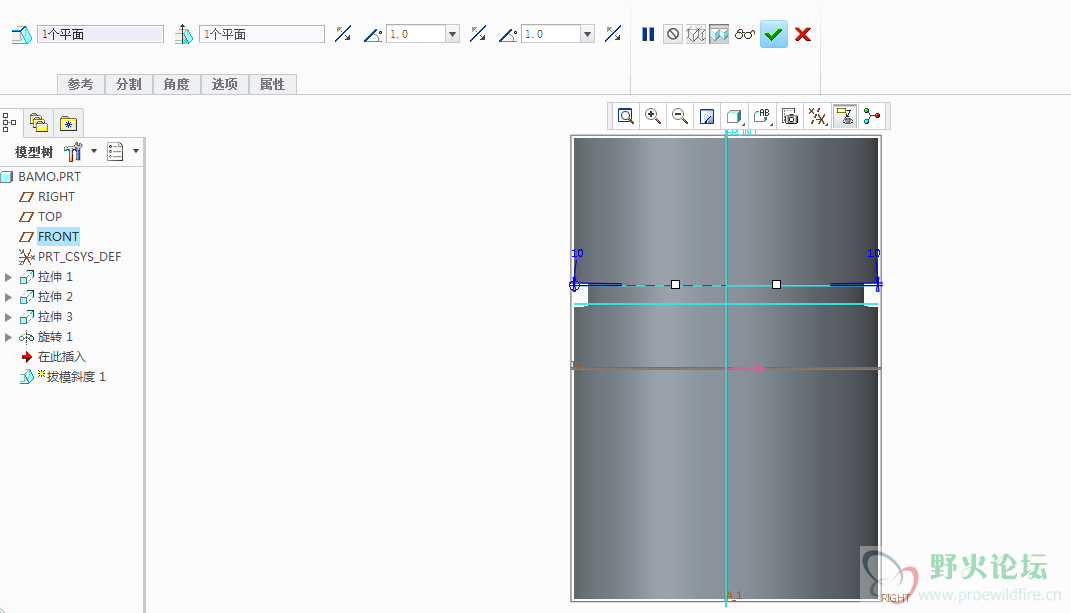Viewport: 1071px width, 613px height.
Task: Click the 在此插入 insert marker
Action: point(61,357)
